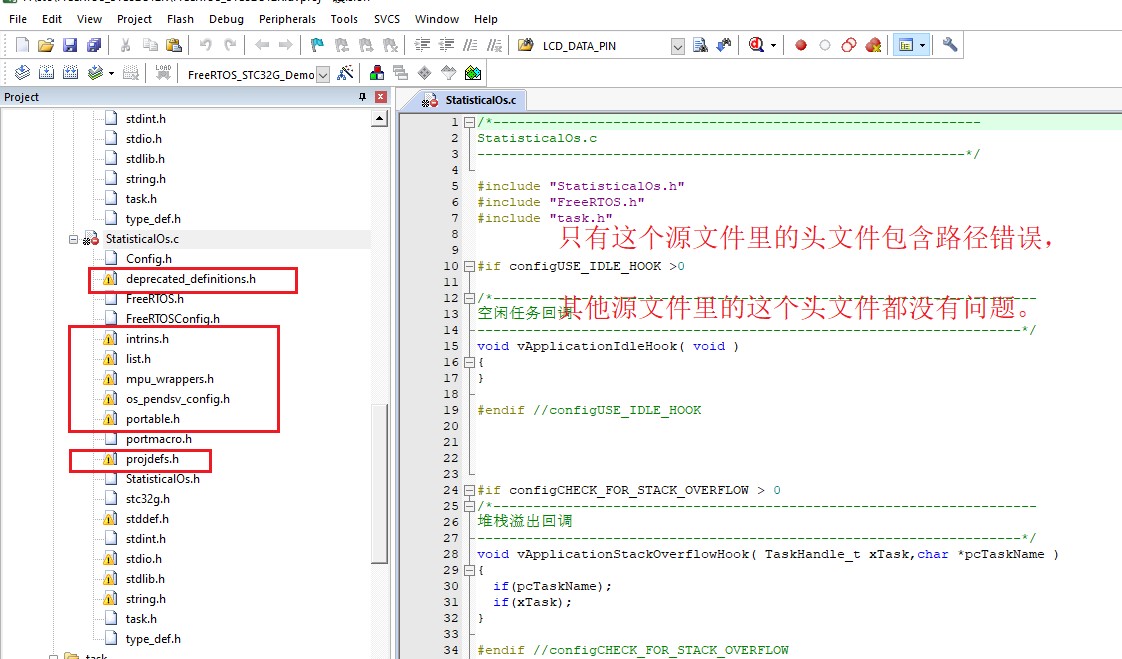
Task: Click the Find icon next to LCD_DATA_PIN
Action: (701, 45)
